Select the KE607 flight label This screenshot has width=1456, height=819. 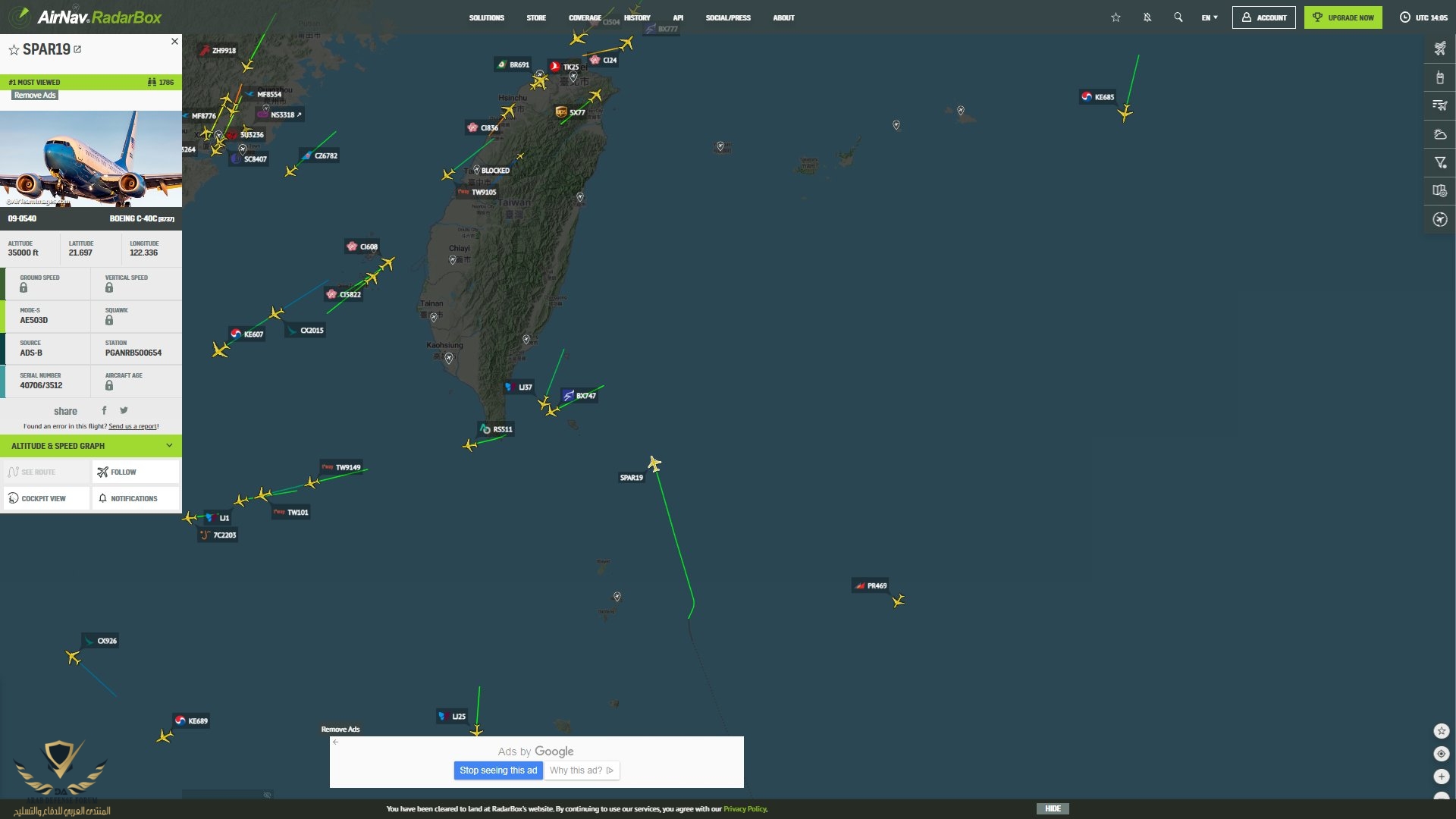coord(247,334)
